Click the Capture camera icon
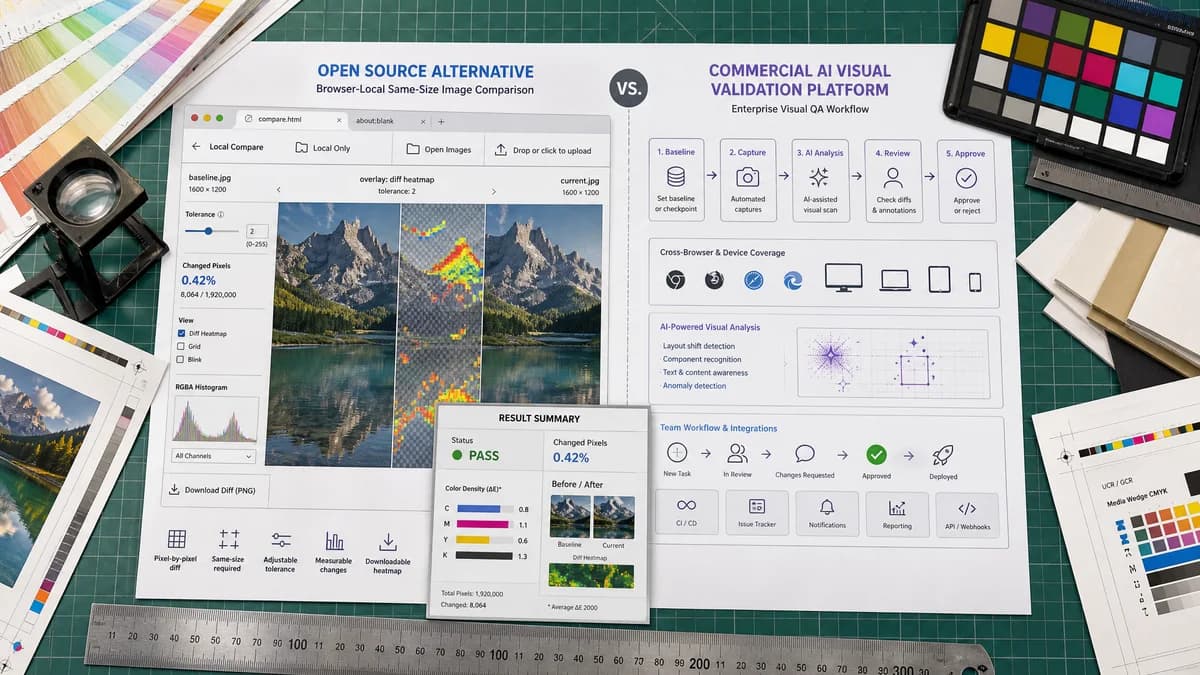The image size is (1200, 675). point(747,177)
